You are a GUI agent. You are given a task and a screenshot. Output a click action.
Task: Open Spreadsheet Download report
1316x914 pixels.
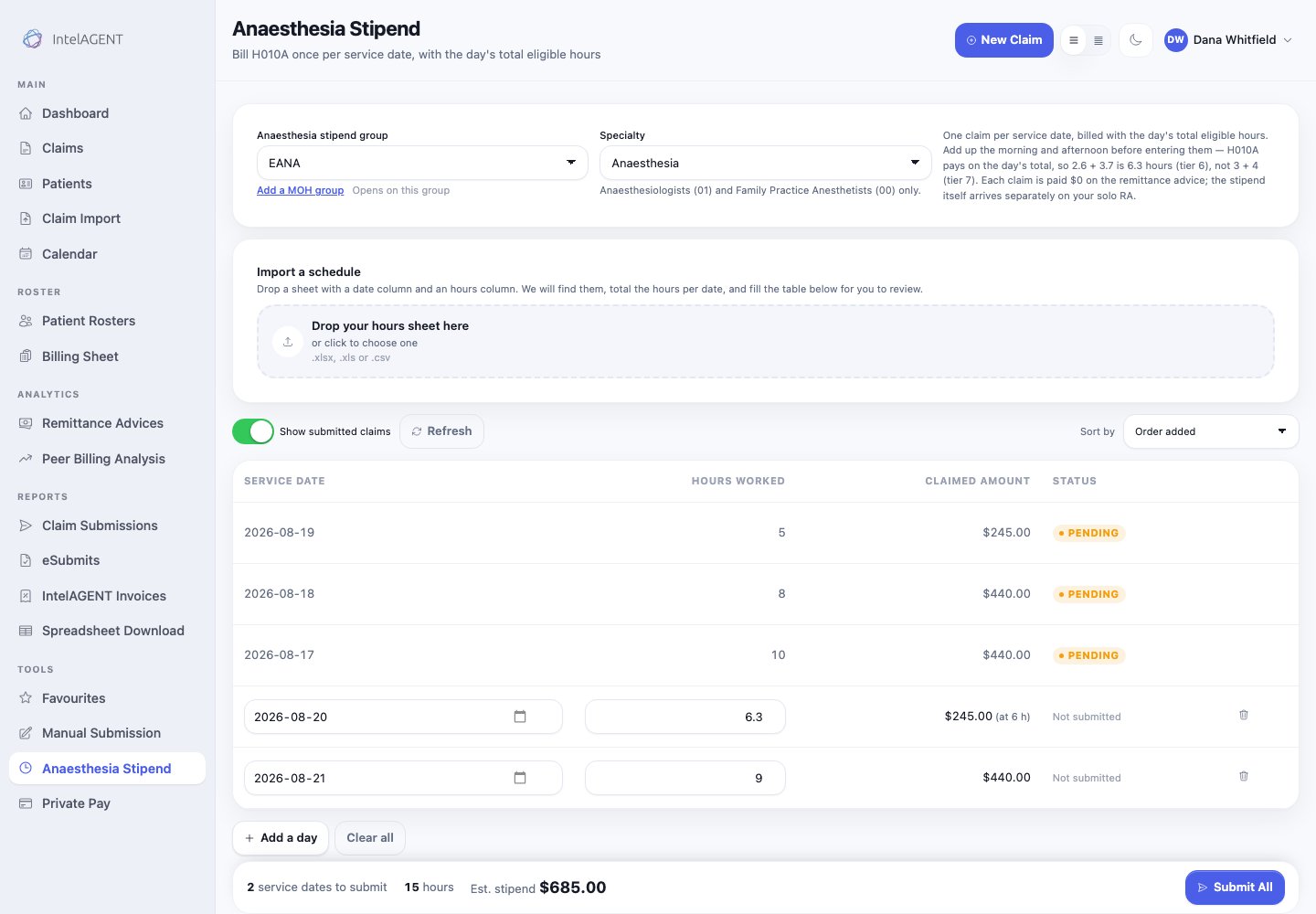tap(107, 631)
